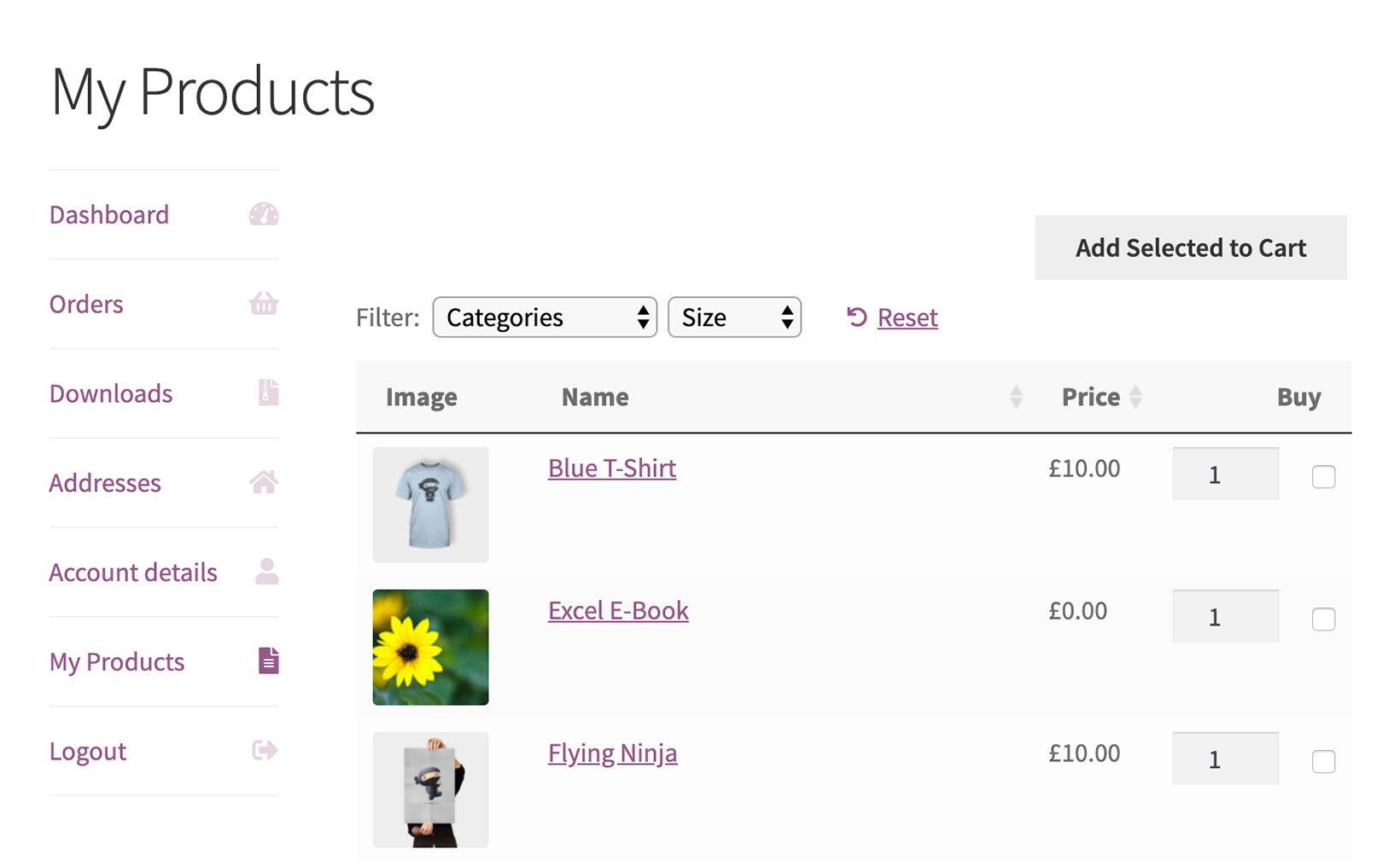The height and width of the screenshot is (861, 1400).
Task: Click the sunflower product thumbnail
Action: pyautogui.click(x=430, y=647)
